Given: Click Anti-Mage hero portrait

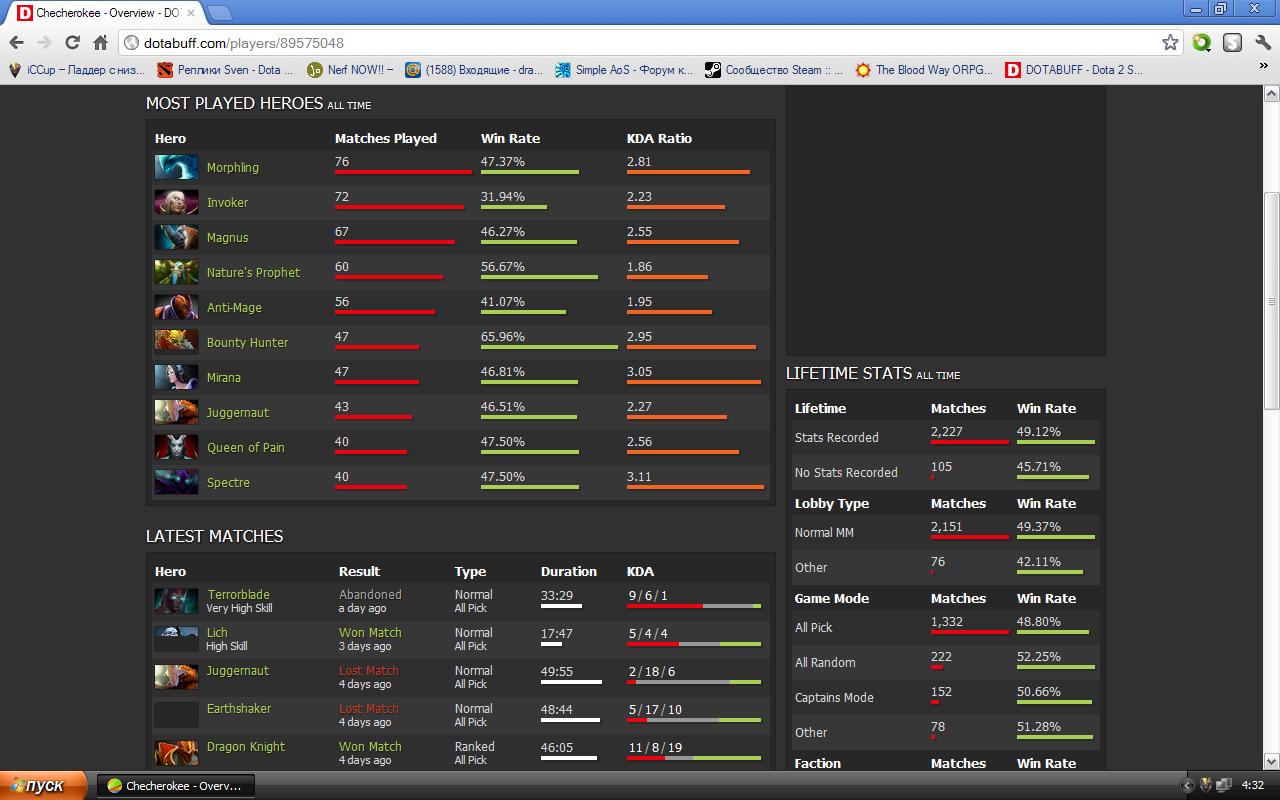Looking at the screenshot, I should (176, 307).
